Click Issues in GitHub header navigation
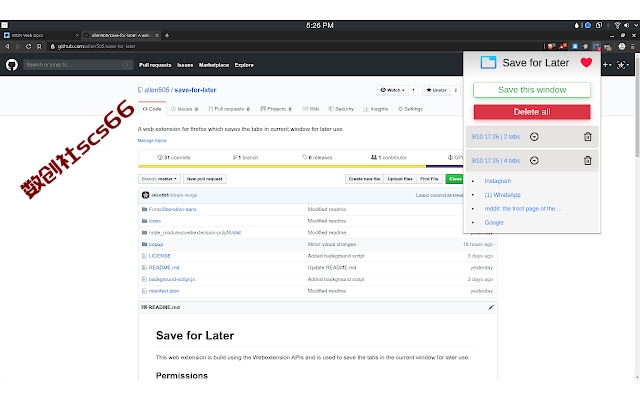Viewport: 640px width, 400px height. (185, 65)
